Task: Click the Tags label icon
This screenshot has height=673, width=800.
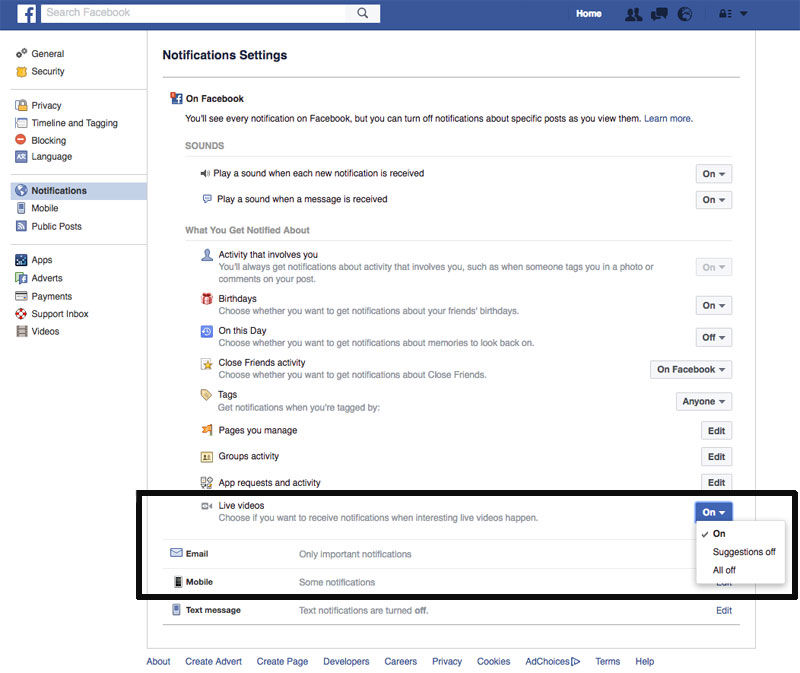Action: [x=206, y=394]
